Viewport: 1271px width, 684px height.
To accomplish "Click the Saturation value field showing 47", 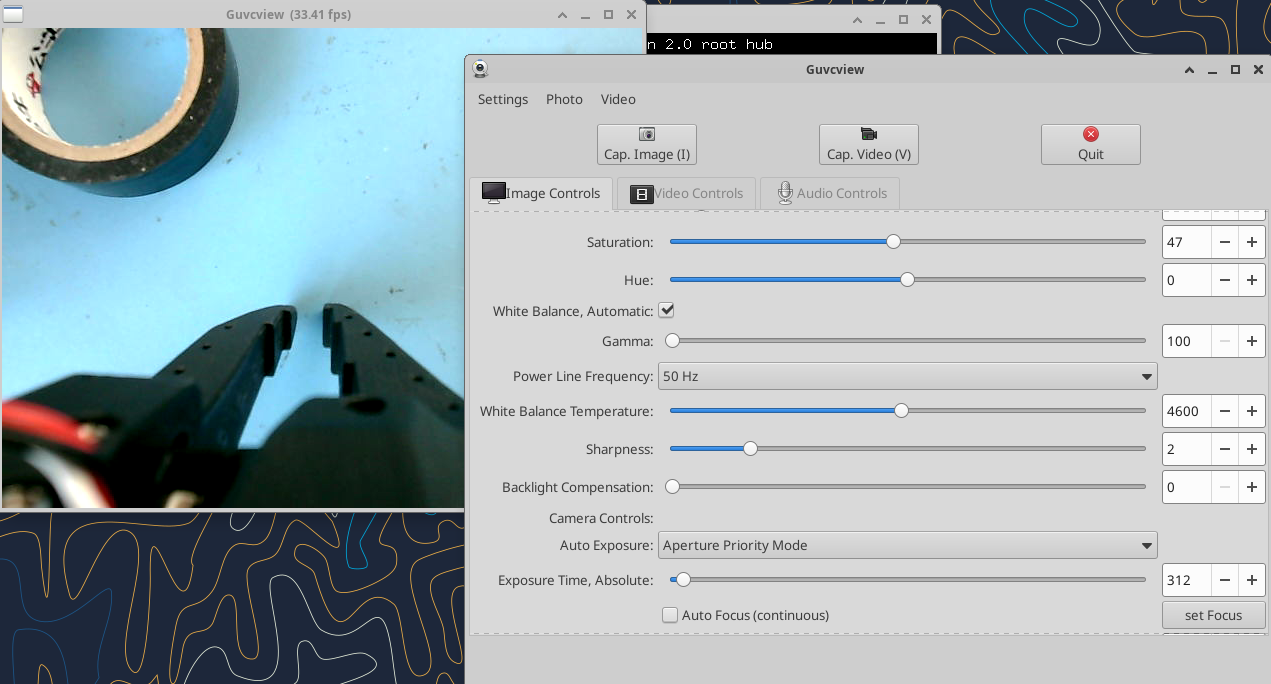I will (x=1187, y=242).
